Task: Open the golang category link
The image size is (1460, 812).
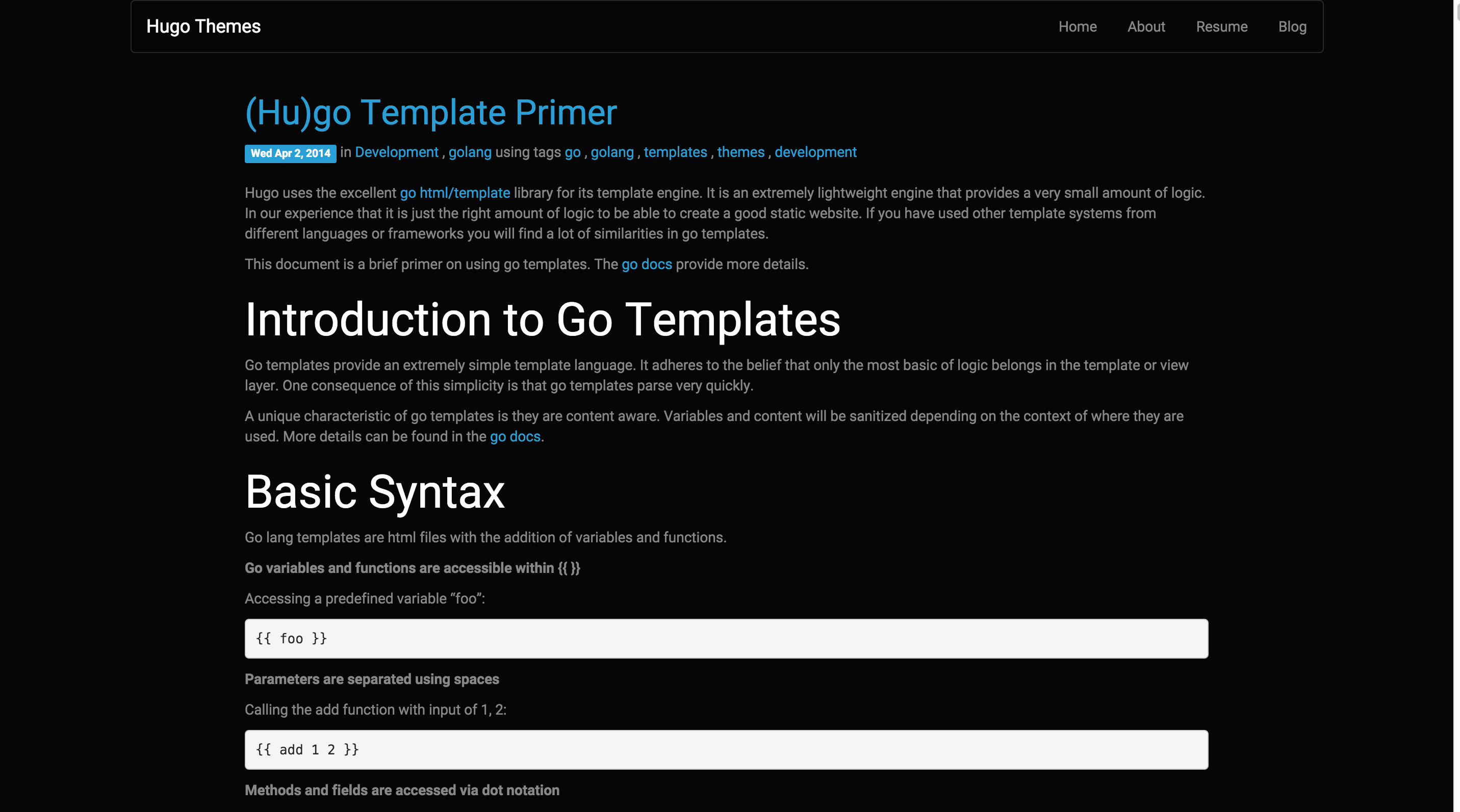Action: 469,152
